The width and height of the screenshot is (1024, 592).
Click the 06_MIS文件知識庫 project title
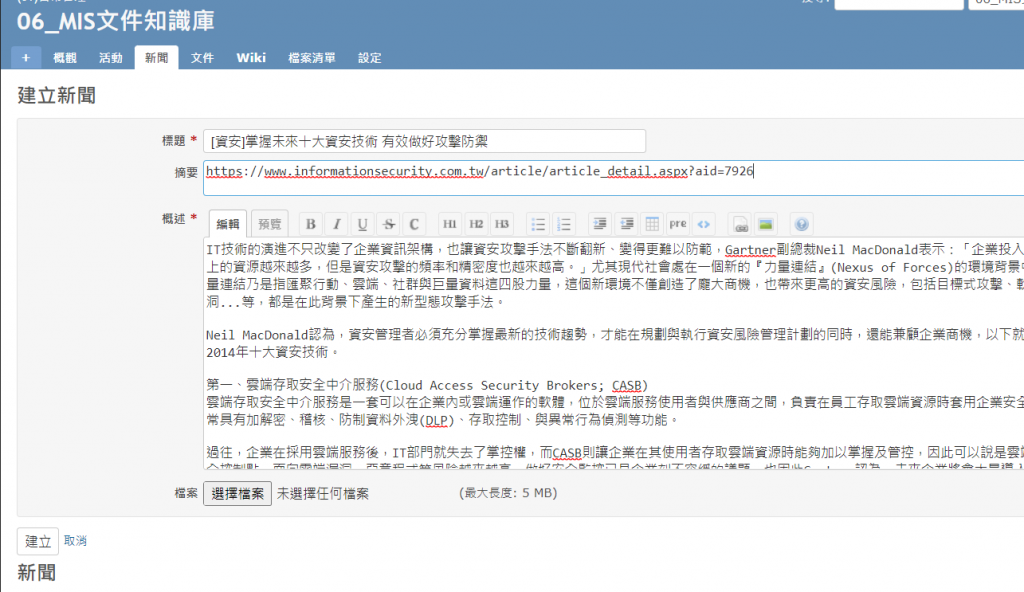click(116, 21)
